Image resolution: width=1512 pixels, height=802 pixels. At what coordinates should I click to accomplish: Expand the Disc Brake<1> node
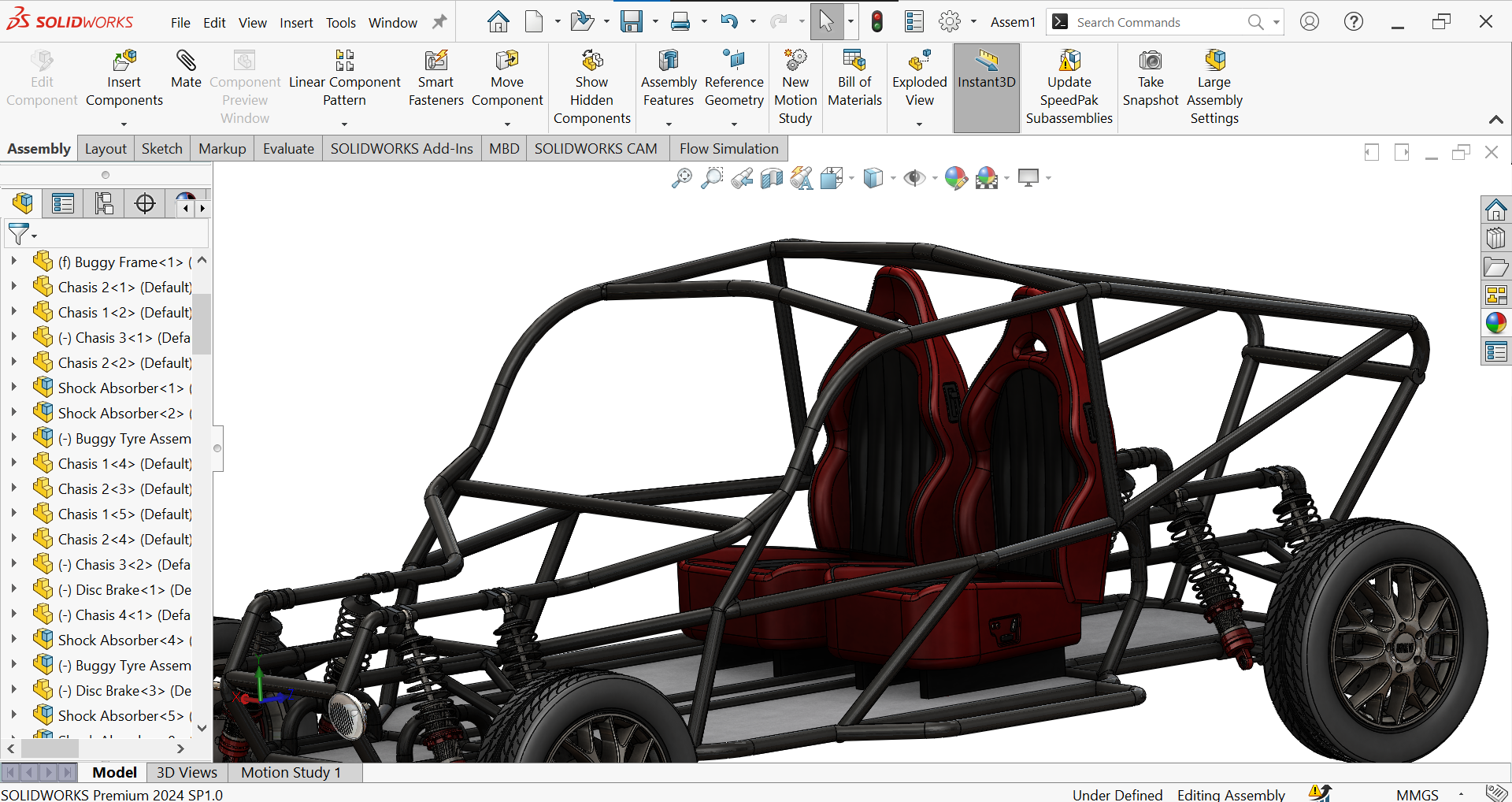coord(13,589)
